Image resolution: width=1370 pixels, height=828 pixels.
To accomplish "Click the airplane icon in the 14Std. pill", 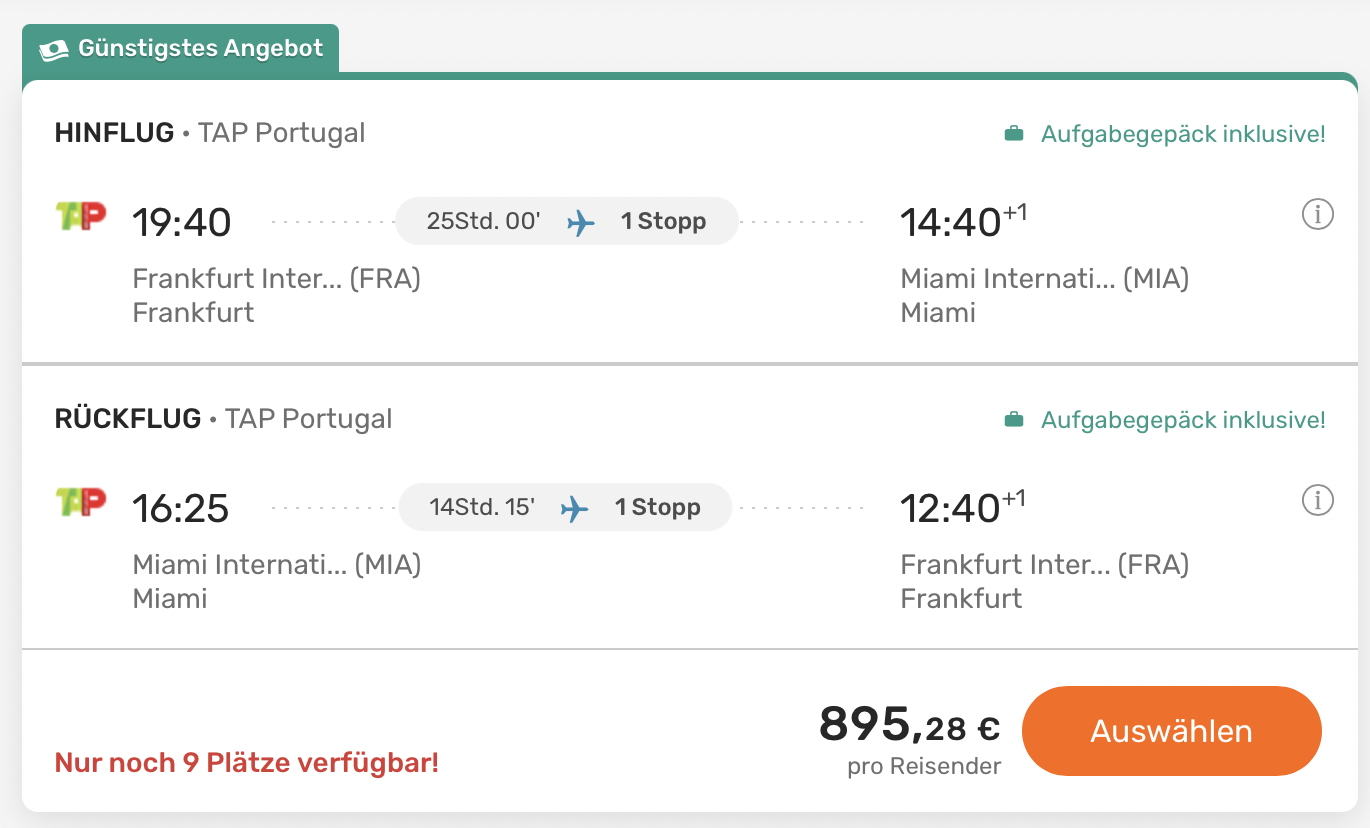I will (x=575, y=508).
